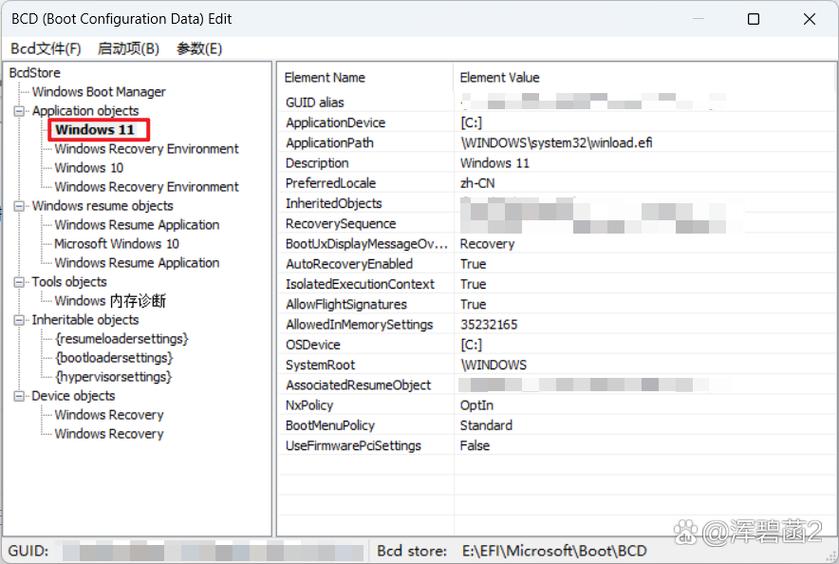Select the first Windows Recovery device entry

tap(109, 415)
